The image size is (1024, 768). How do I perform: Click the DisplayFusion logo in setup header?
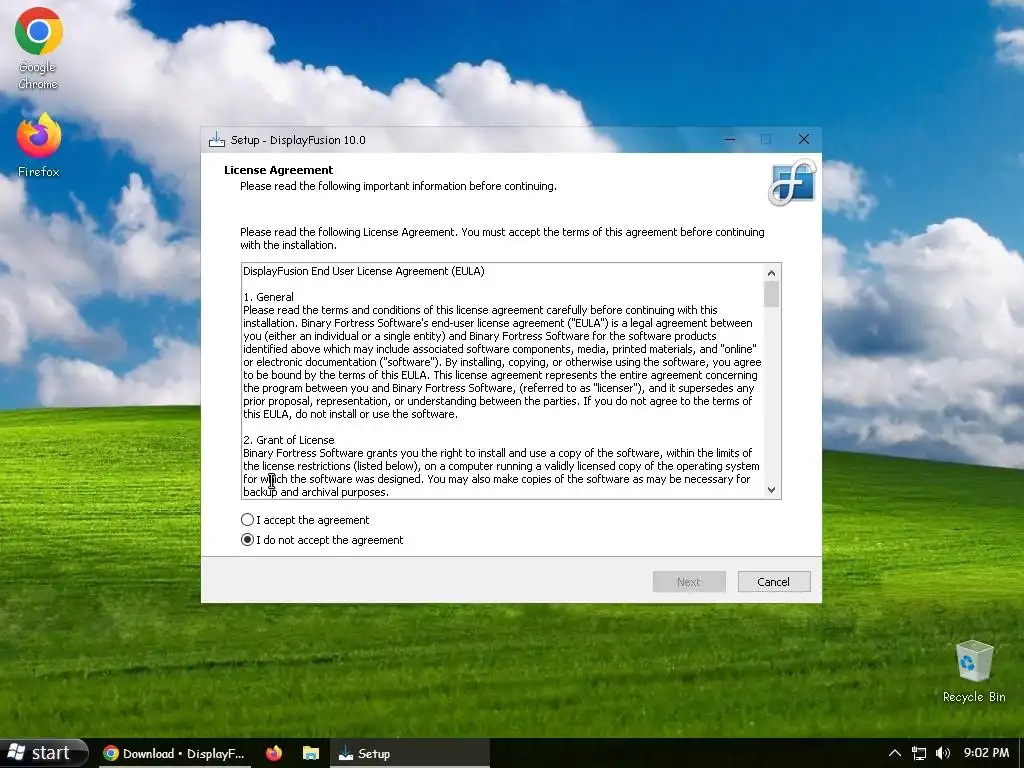[x=793, y=182]
